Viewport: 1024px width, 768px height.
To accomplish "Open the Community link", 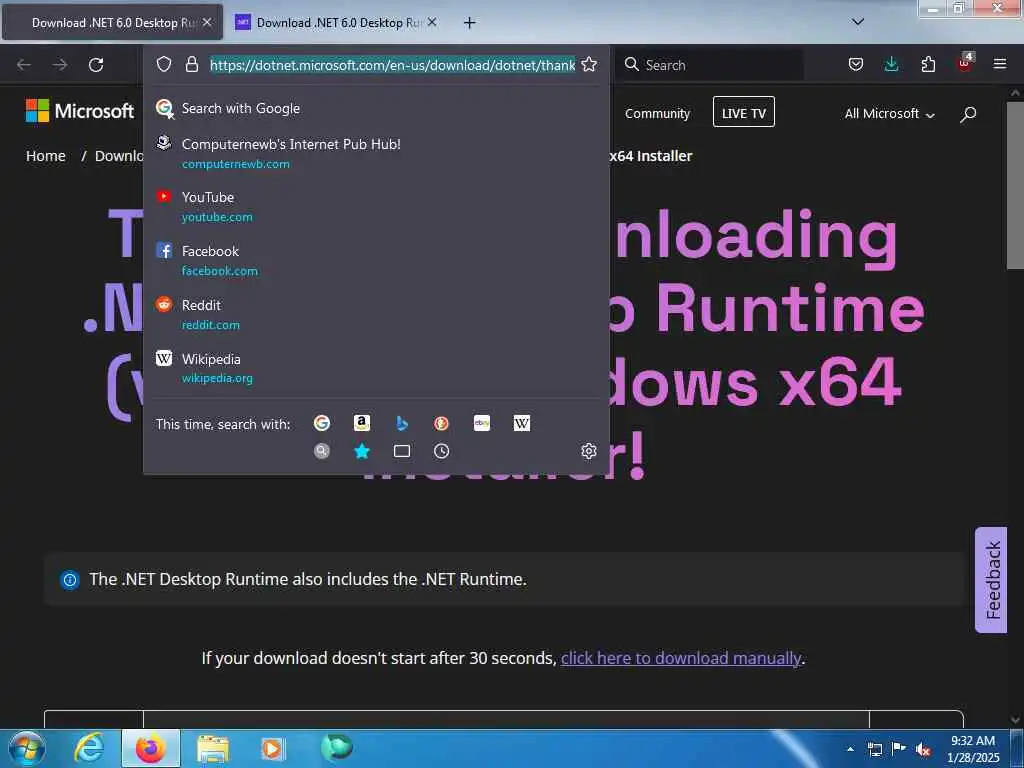I will (x=657, y=114).
